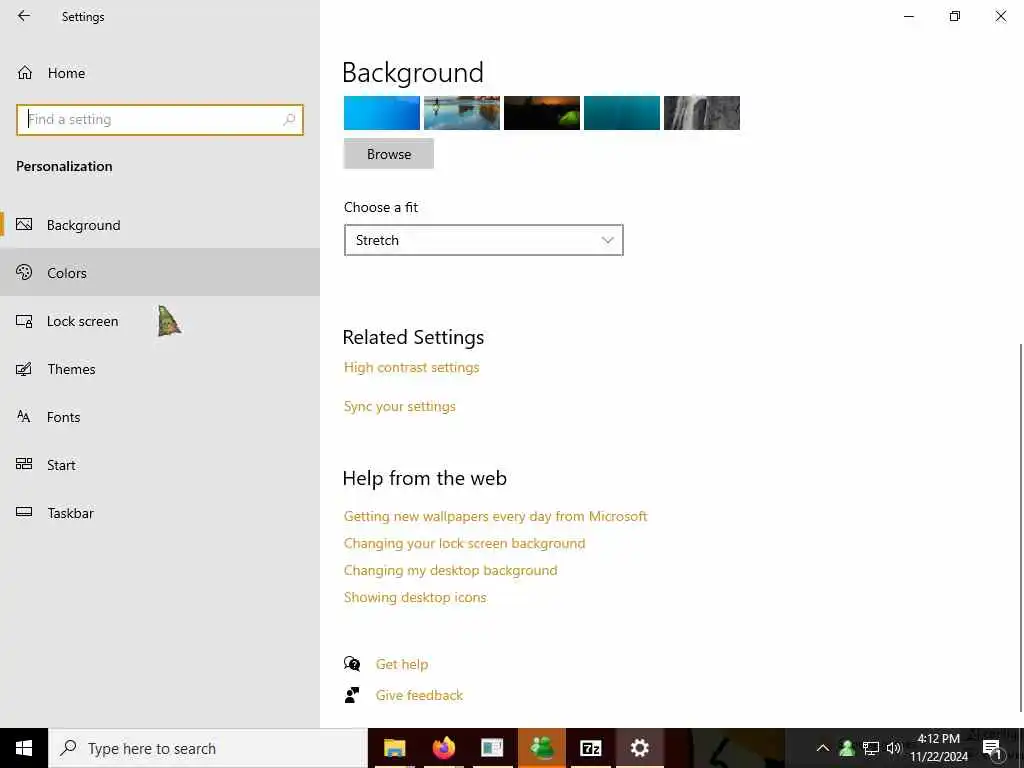This screenshot has width=1024, height=768.
Task: Click the green person tray icon
Action: (847, 748)
